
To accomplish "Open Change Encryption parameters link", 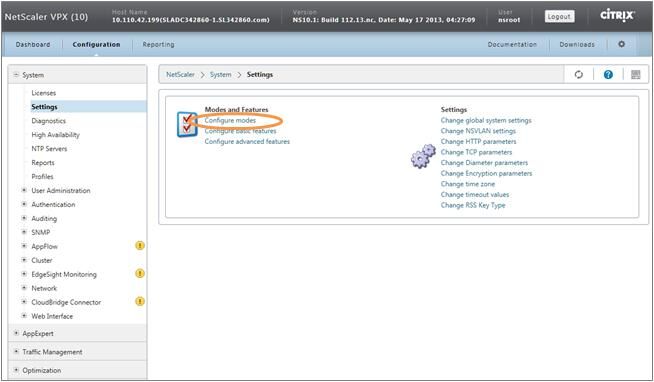I will pyautogui.click(x=486, y=173).
